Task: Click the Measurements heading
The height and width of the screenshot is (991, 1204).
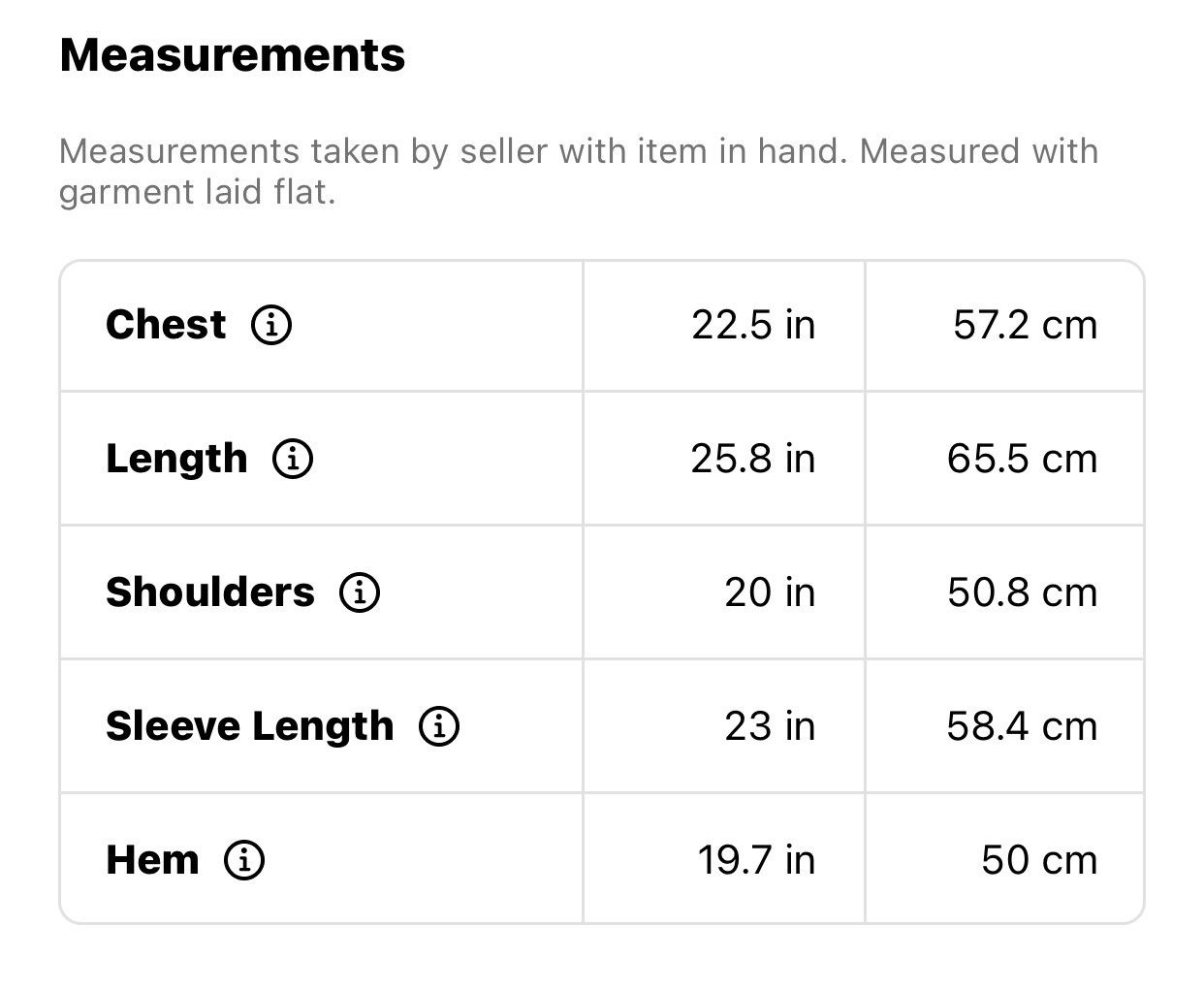Action: tap(233, 55)
